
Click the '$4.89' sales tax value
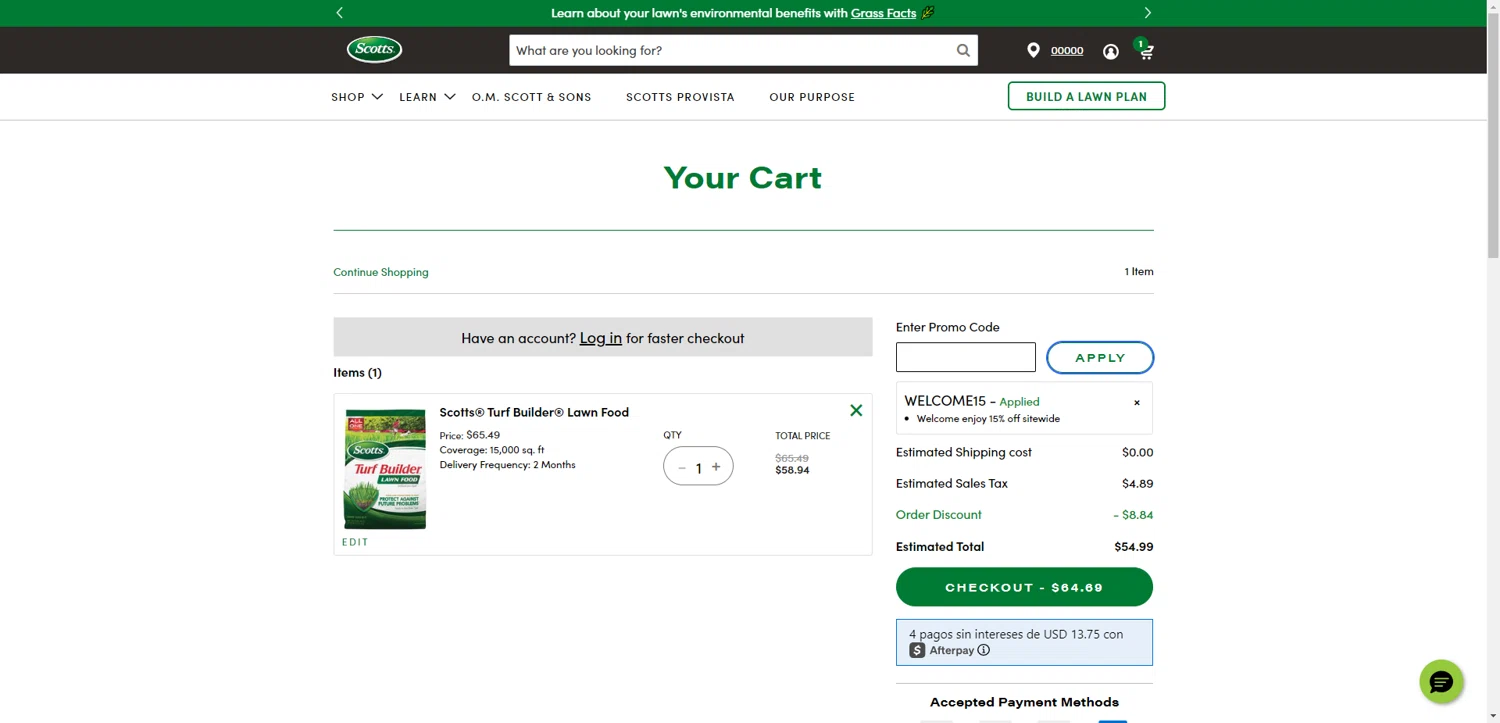(x=1138, y=483)
